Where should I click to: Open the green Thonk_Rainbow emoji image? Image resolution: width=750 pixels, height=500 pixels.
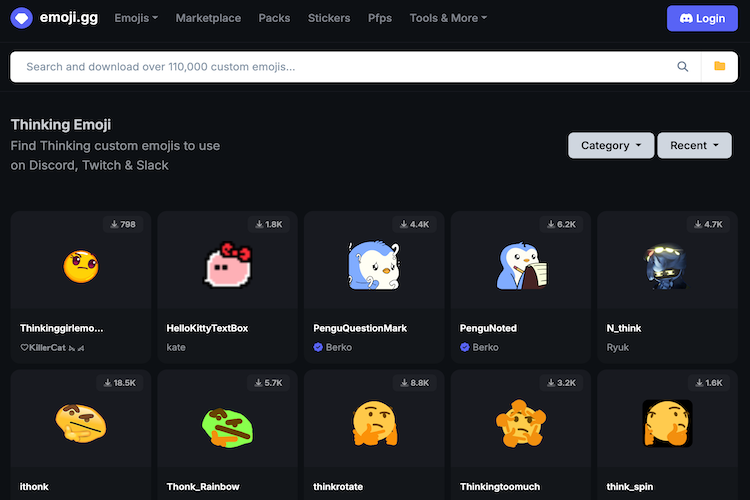228,427
